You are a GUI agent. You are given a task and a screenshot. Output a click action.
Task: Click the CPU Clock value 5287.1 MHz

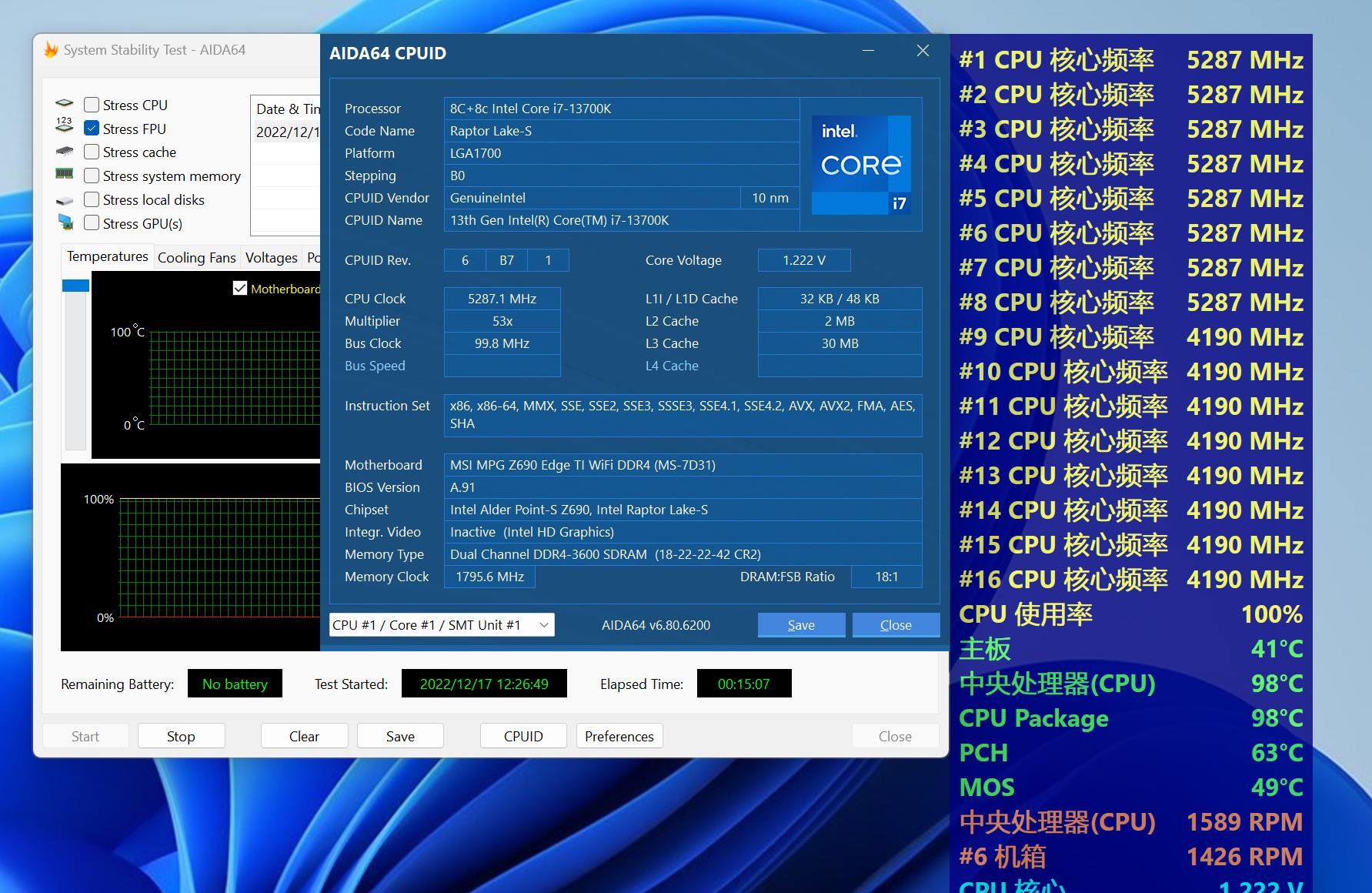(x=502, y=299)
